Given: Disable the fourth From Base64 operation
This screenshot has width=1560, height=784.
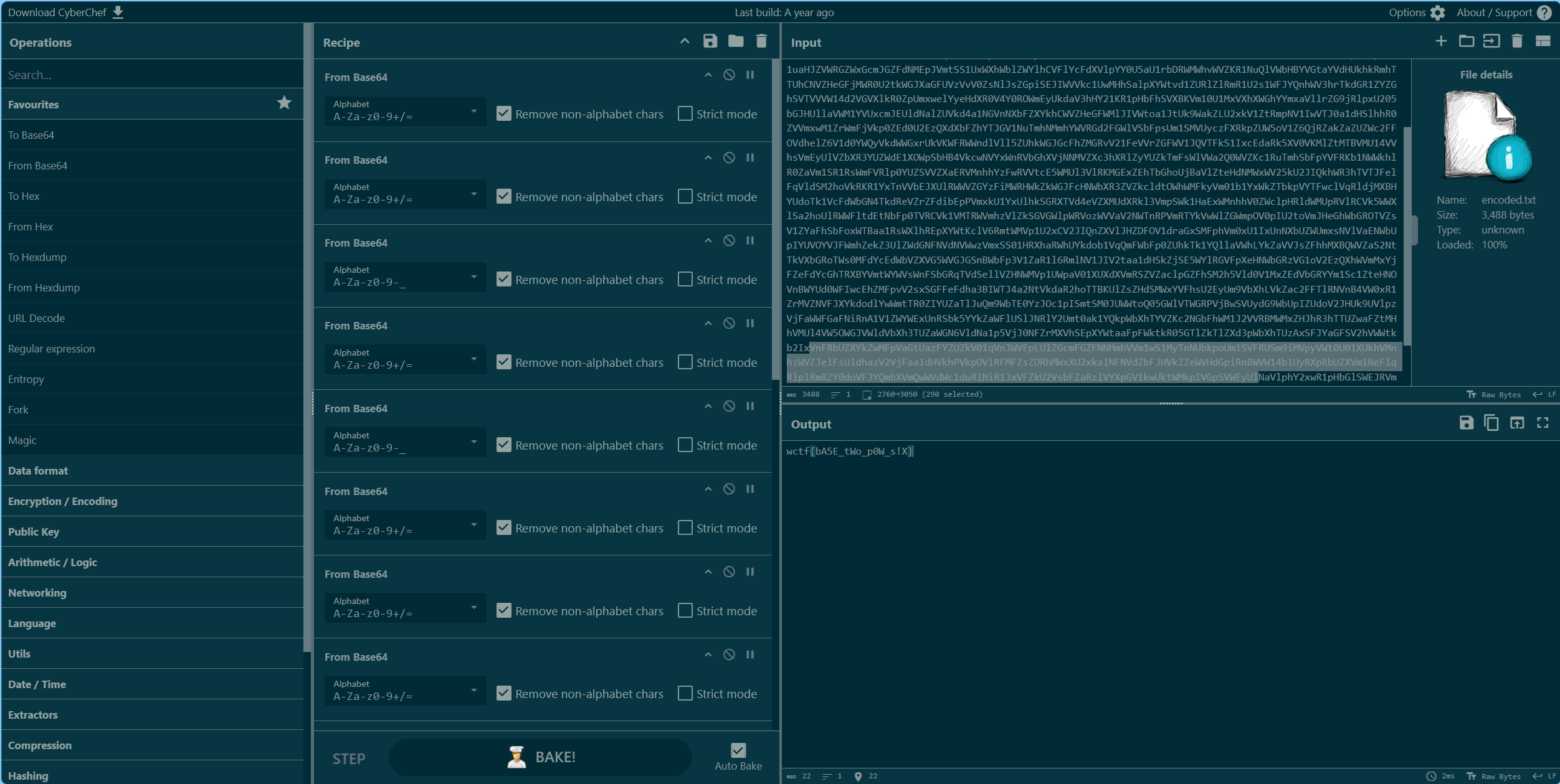Looking at the screenshot, I should 729,323.
